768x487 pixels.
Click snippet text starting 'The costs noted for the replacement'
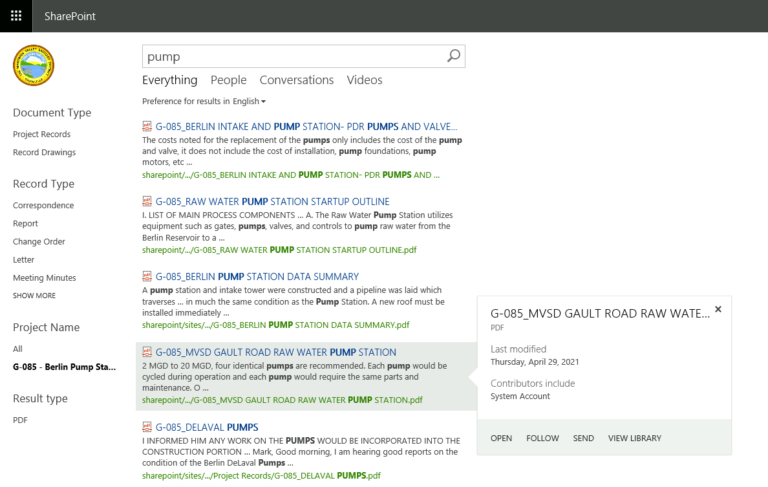(x=302, y=151)
